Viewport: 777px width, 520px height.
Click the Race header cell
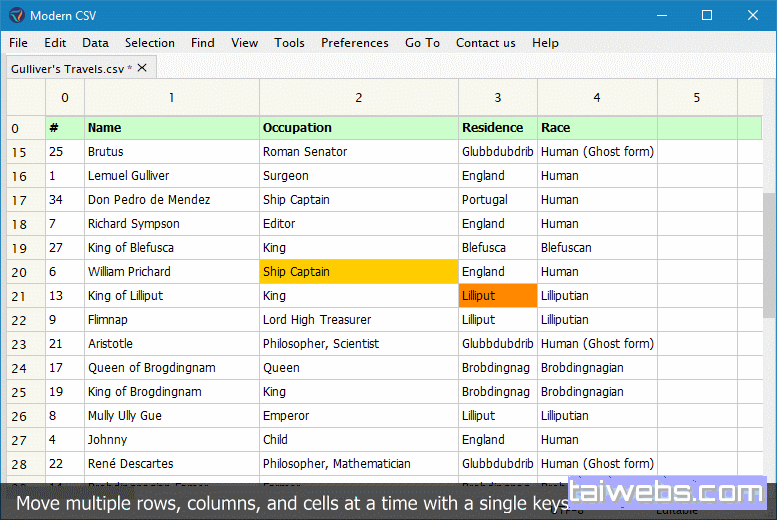597,128
